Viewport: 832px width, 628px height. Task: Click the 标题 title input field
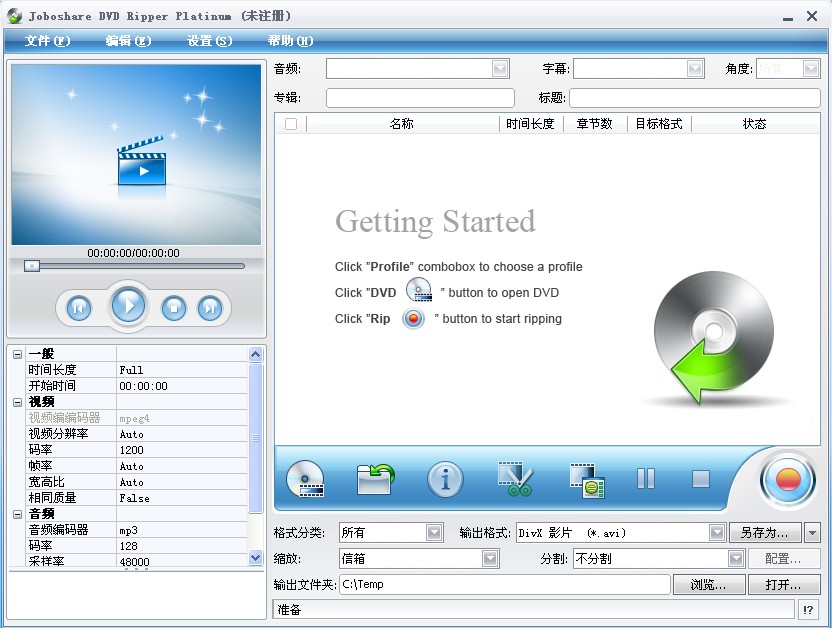click(x=695, y=98)
